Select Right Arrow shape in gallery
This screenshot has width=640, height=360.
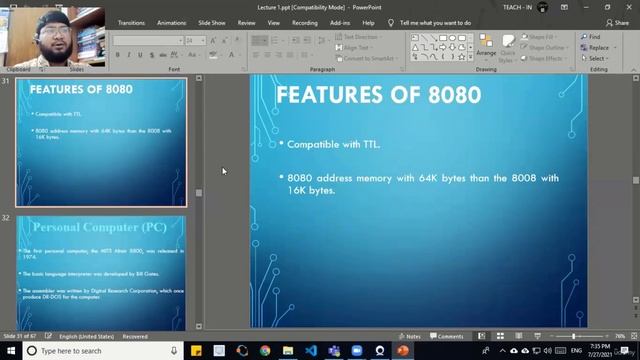pos(443,47)
